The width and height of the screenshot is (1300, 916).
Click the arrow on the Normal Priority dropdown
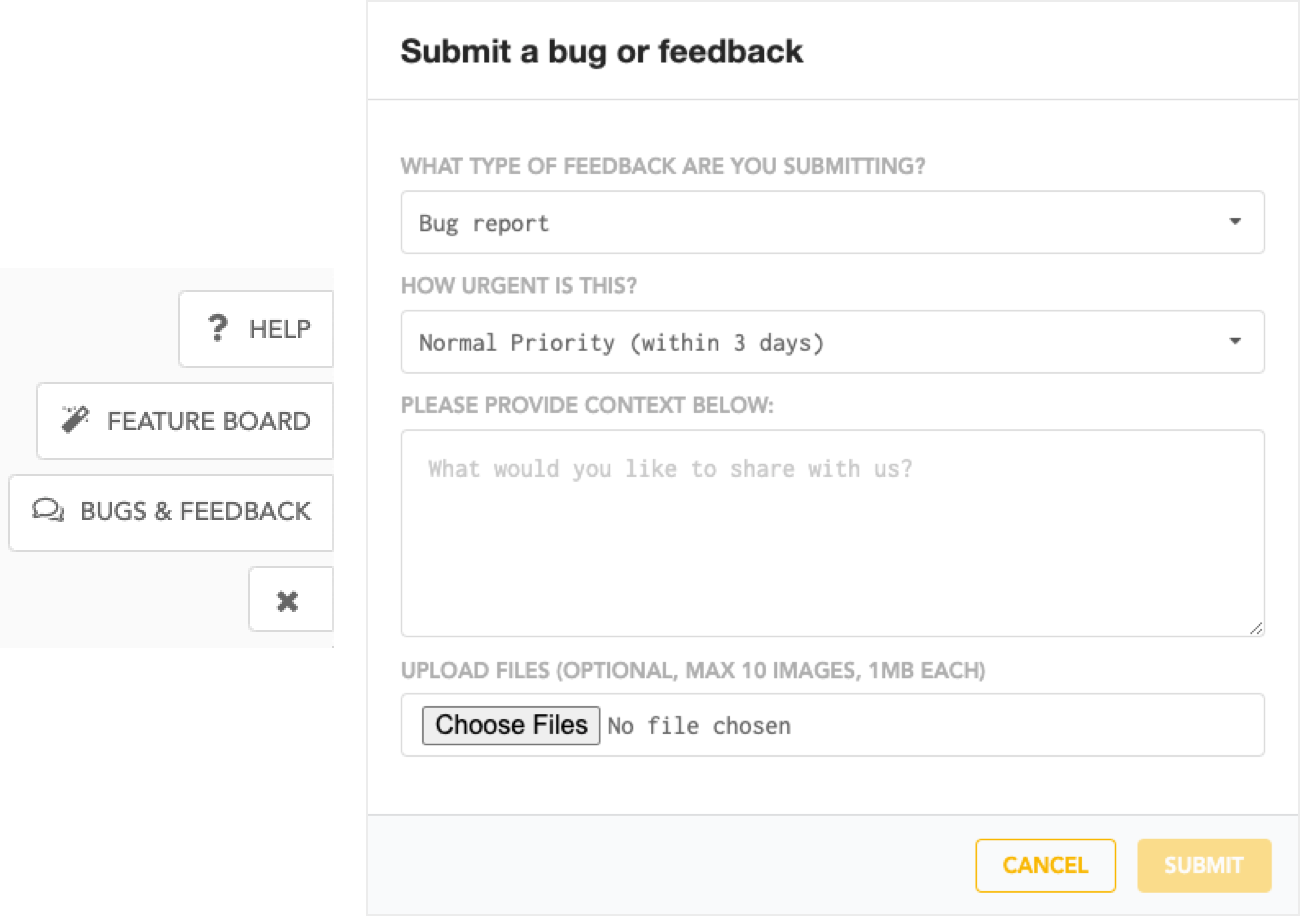1235,342
